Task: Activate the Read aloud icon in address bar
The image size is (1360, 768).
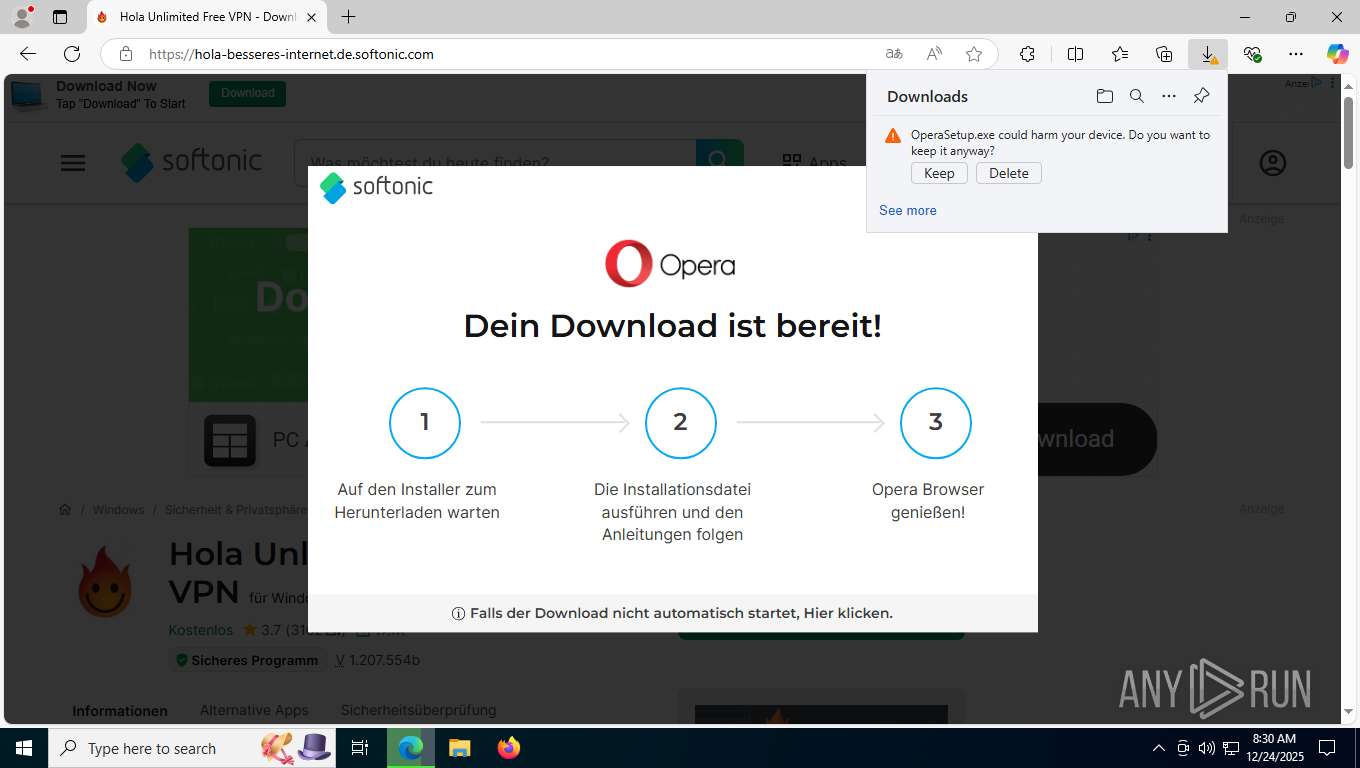Action: [934, 54]
